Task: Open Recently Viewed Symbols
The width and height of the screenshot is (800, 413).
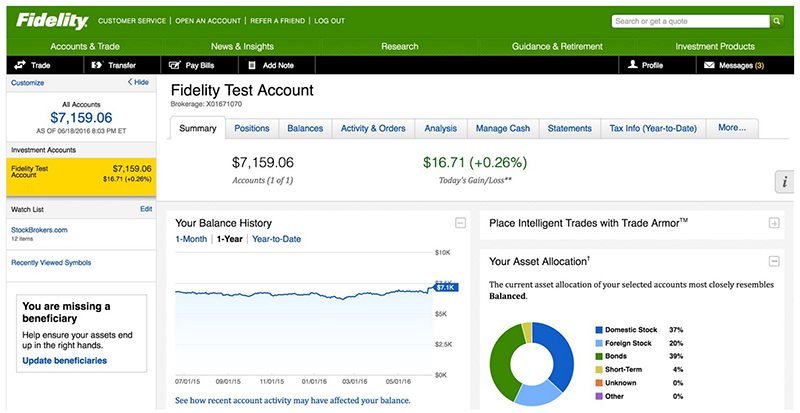Action: click(x=51, y=263)
